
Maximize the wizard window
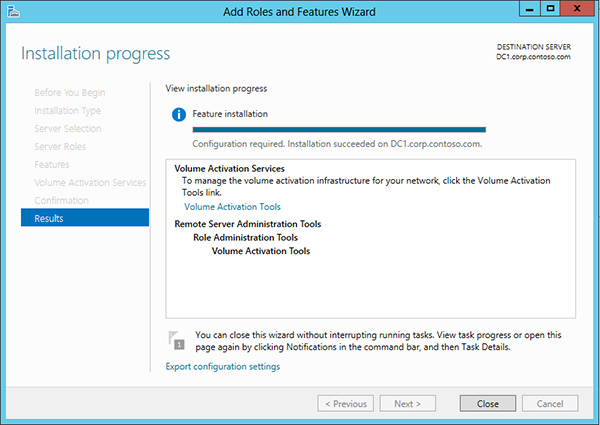(x=549, y=9)
